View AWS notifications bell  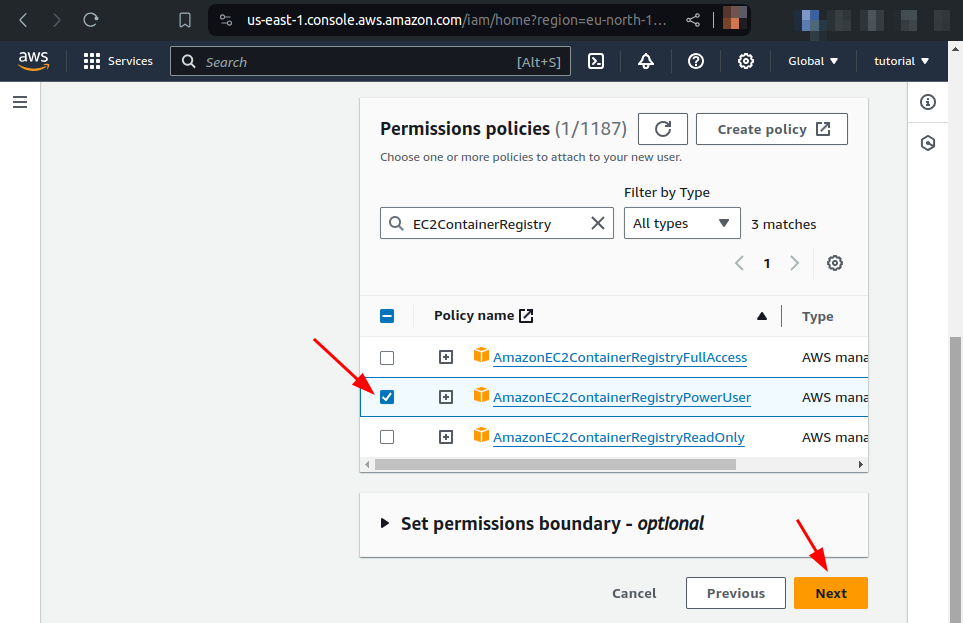tap(645, 61)
